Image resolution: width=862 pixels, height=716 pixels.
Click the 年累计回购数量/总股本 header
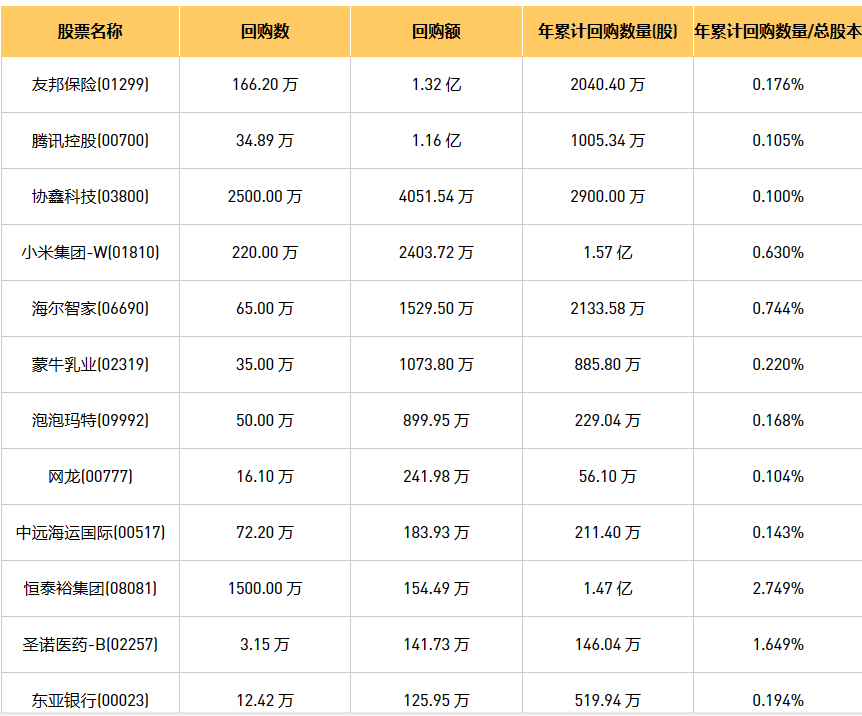click(777, 31)
